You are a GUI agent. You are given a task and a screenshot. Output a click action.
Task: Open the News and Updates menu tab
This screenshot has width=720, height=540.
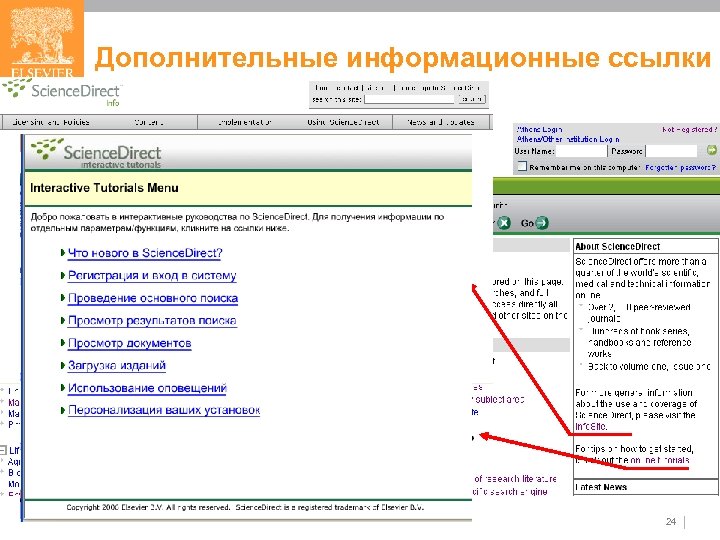click(x=440, y=122)
